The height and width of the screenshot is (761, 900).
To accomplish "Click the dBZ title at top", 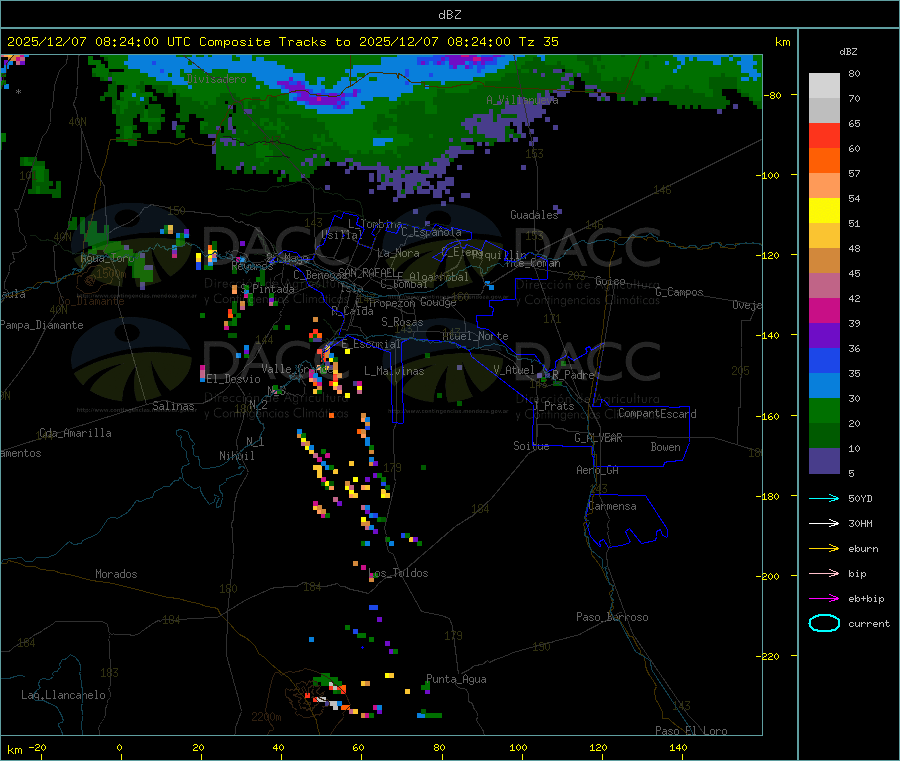I will click(449, 15).
